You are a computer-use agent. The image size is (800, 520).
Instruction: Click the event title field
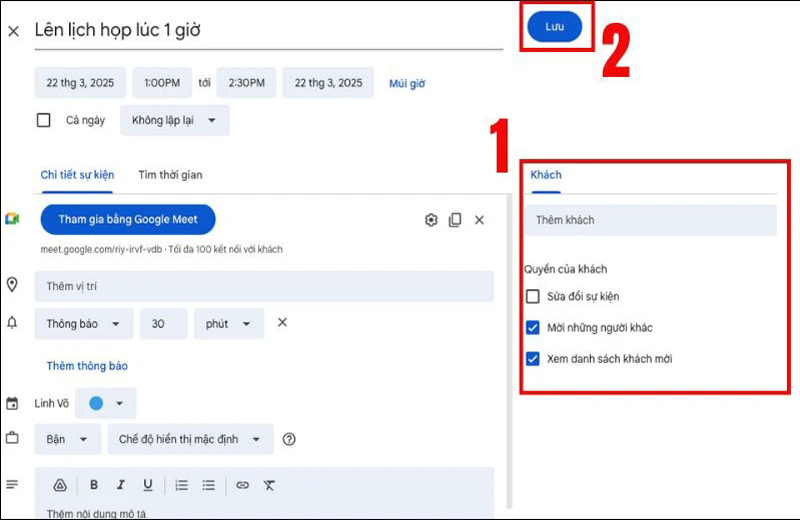(269, 31)
